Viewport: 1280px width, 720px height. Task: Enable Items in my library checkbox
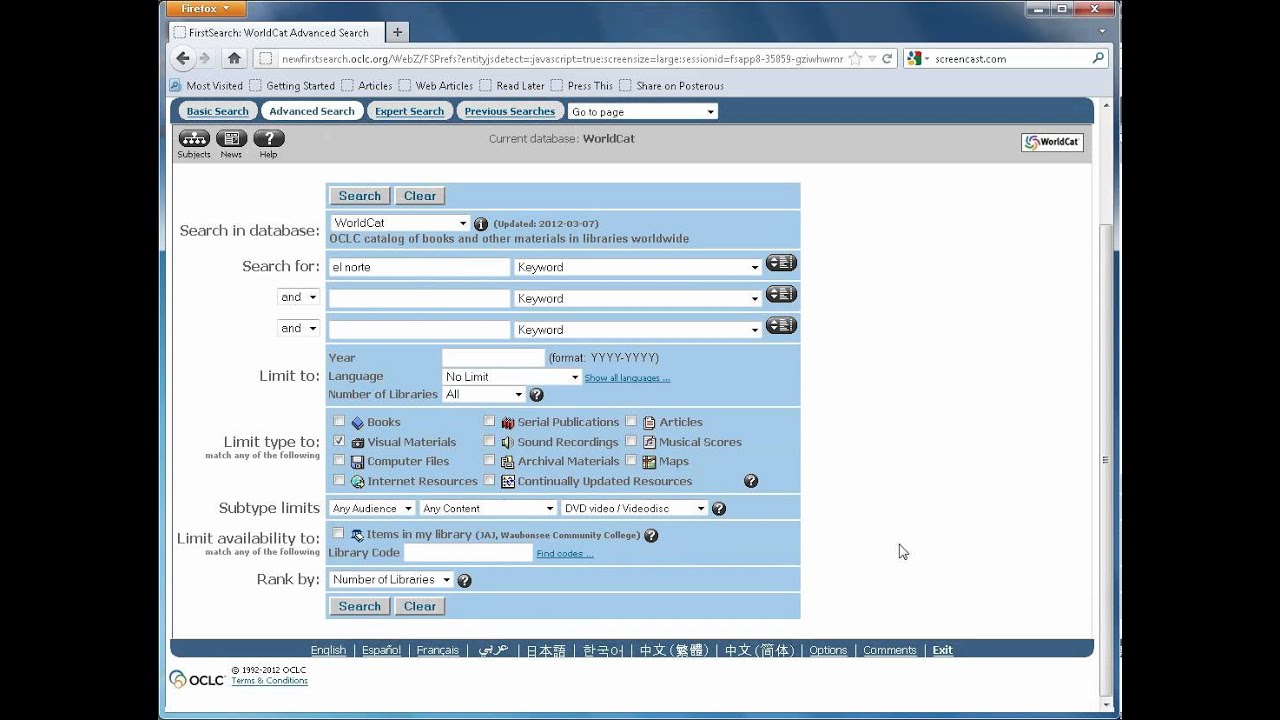pyautogui.click(x=338, y=533)
